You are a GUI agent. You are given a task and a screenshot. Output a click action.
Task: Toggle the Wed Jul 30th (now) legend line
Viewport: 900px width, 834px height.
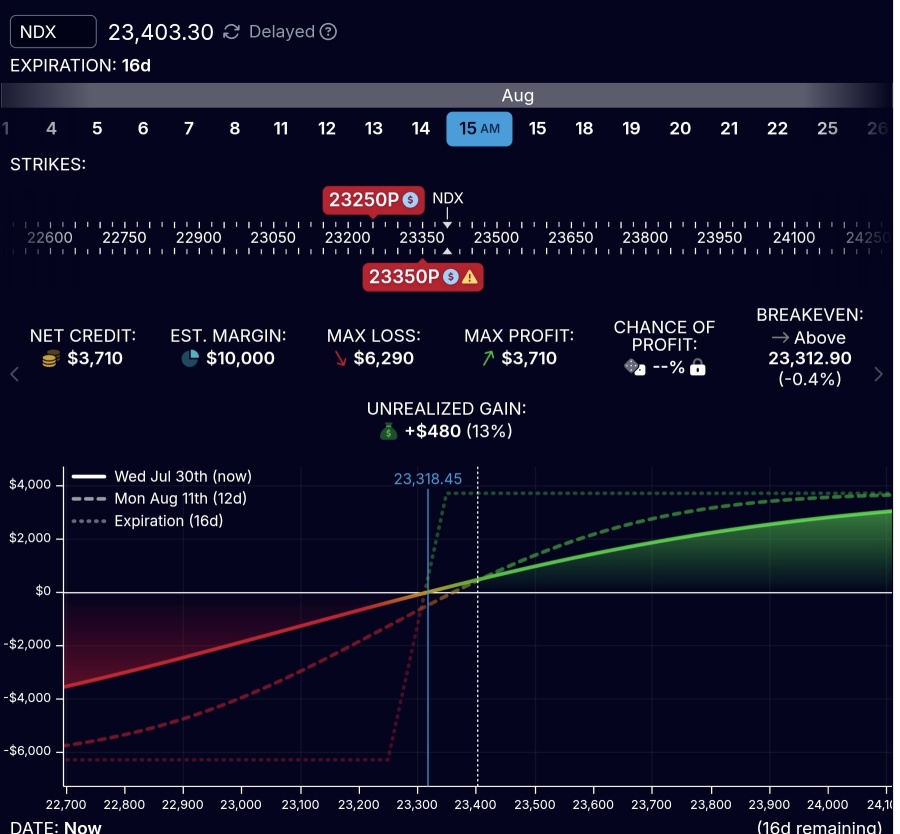[x=161, y=476]
